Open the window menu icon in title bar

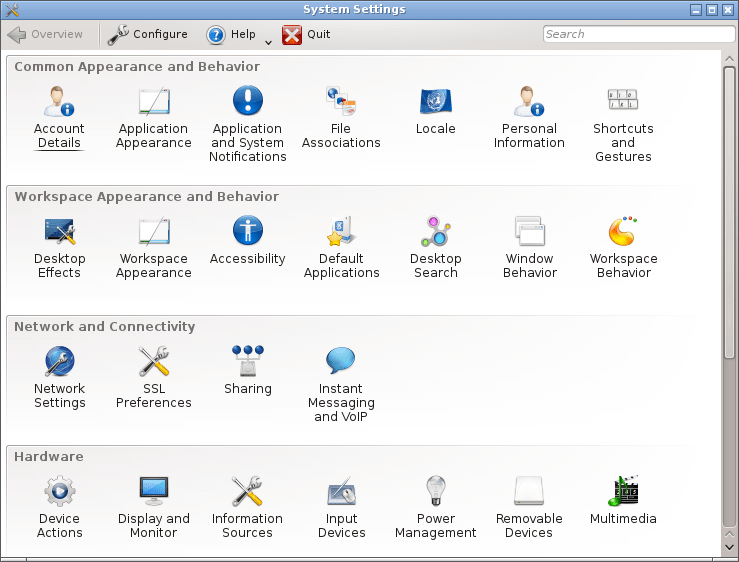pyautogui.click(x=11, y=9)
